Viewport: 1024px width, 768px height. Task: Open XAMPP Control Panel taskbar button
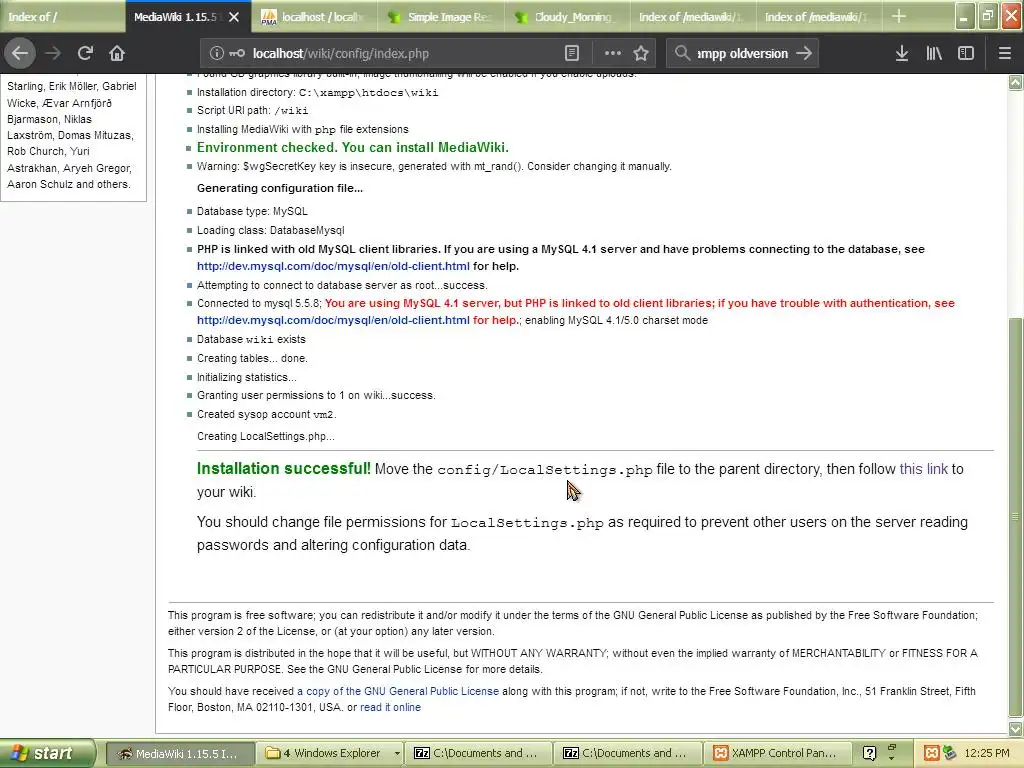tap(777, 753)
